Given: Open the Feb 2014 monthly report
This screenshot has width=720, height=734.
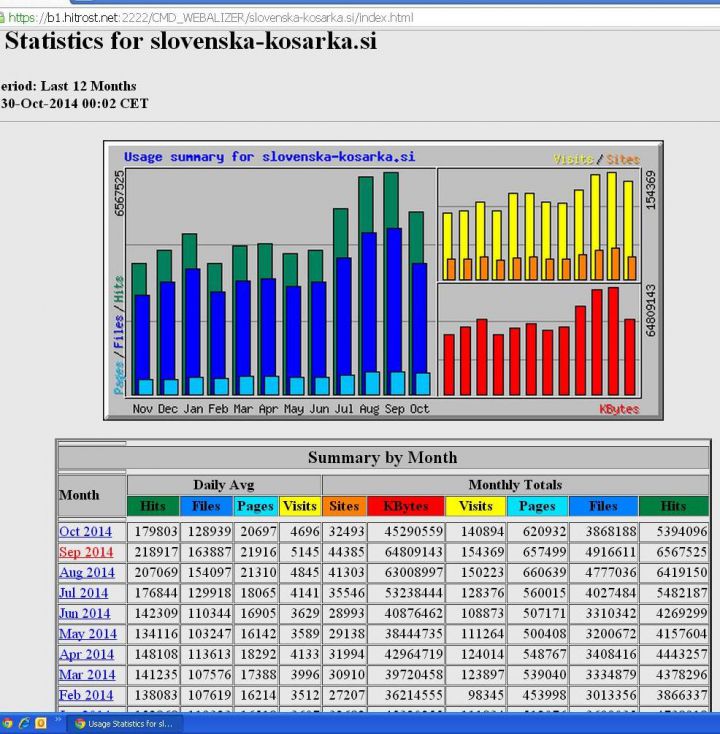Looking at the screenshot, I should click(86, 695).
